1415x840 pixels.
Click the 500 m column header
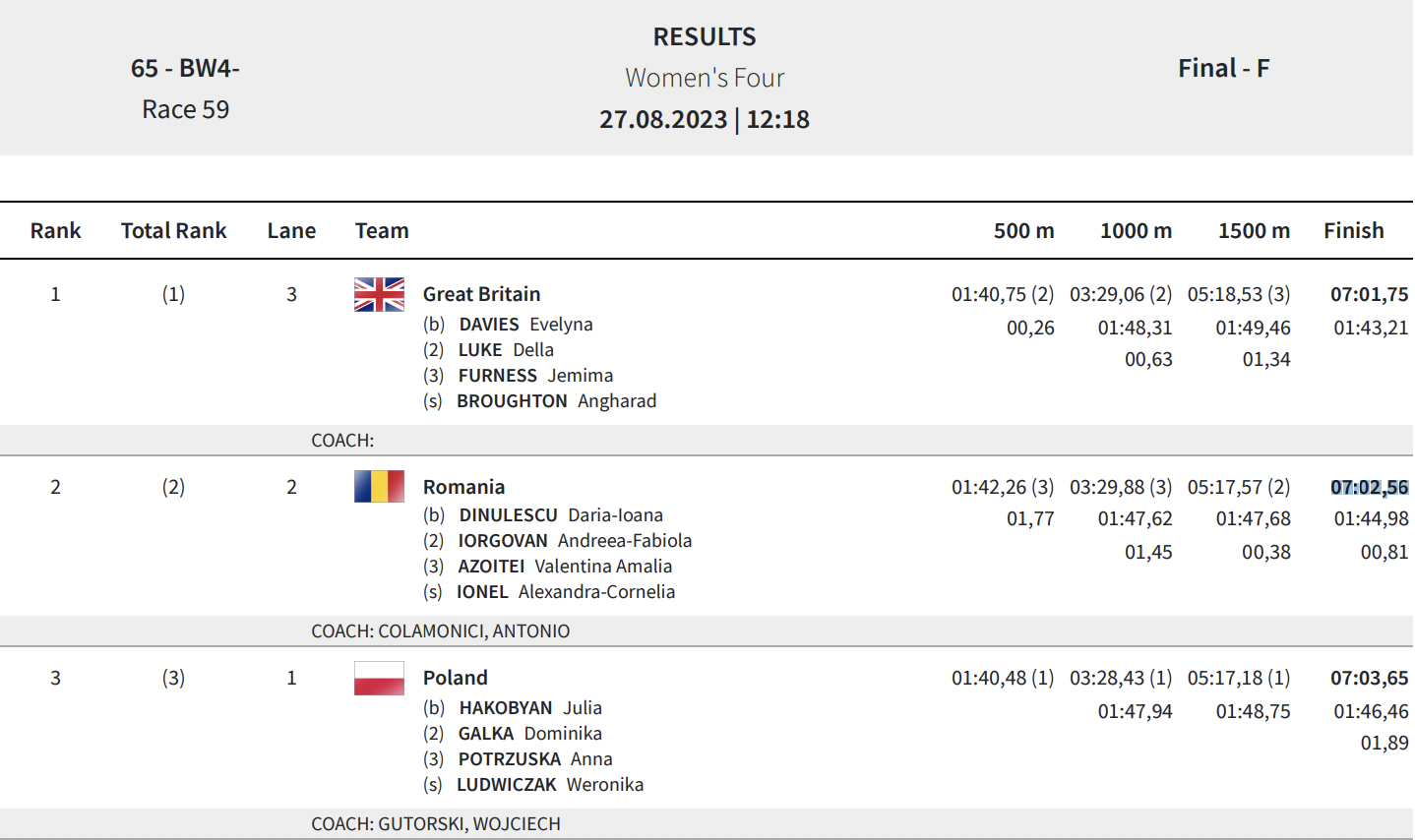coord(1023,230)
